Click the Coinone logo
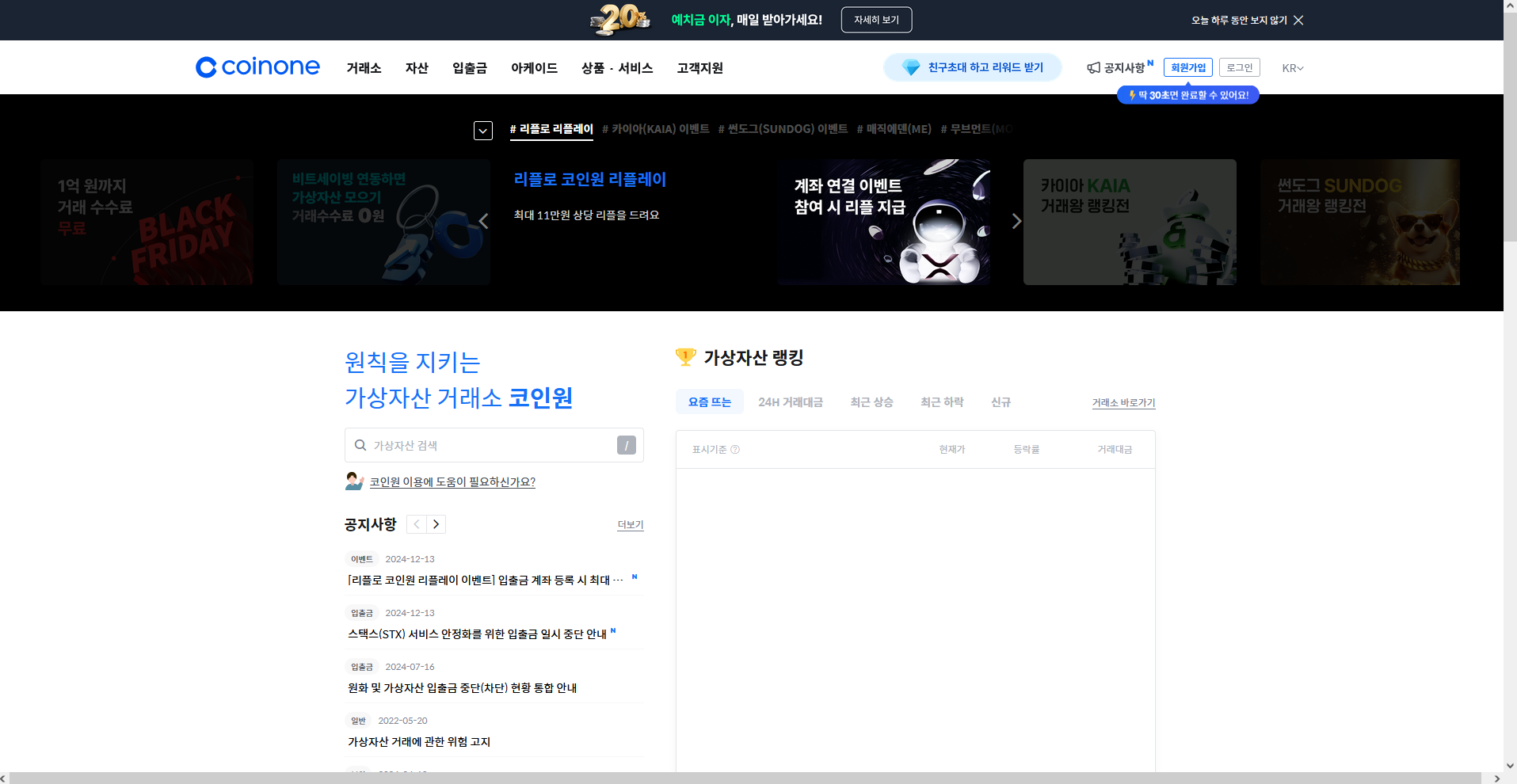This screenshot has width=1517, height=784. click(257, 67)
